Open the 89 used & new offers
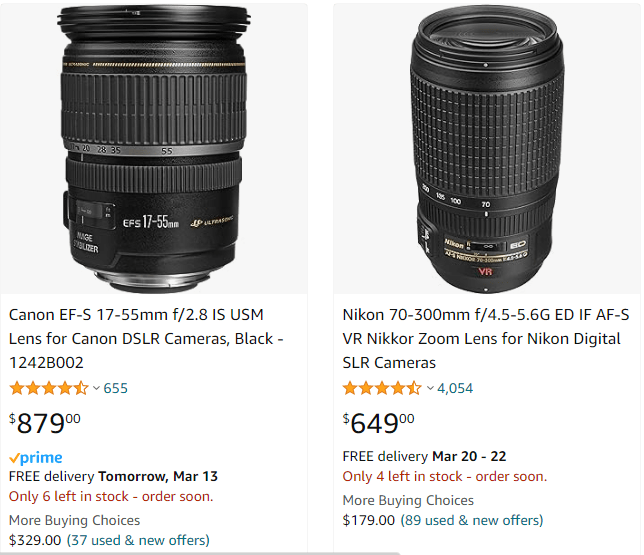 point(472,520)
